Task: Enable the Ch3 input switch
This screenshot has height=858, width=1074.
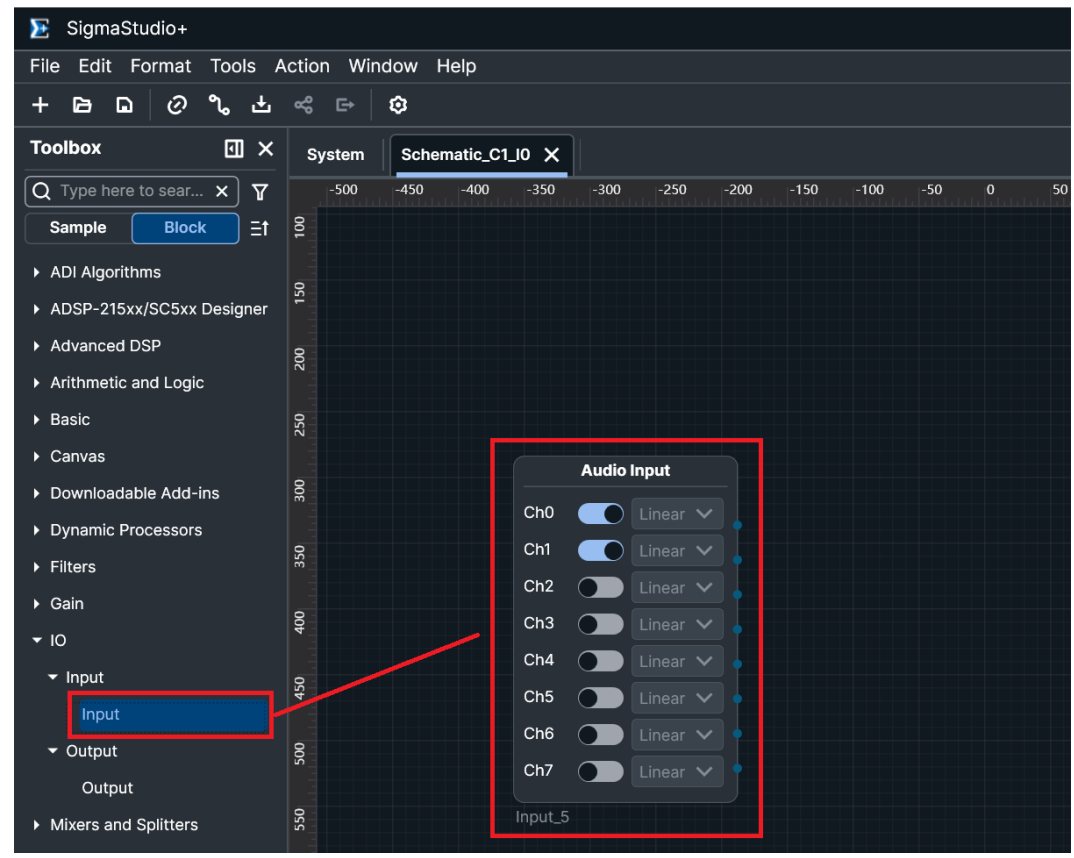Action: pyautogui.click(x=601, y=624)
